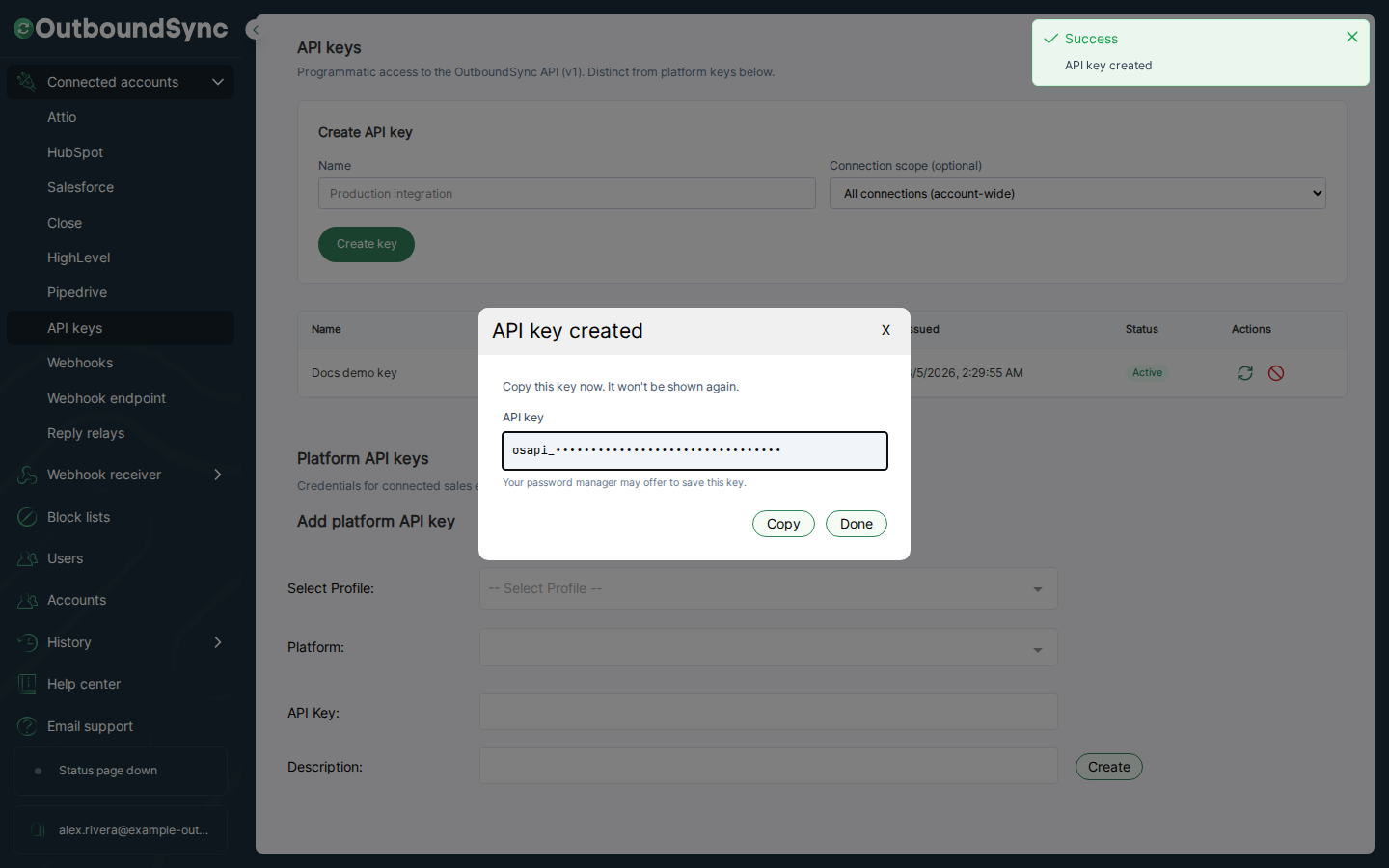Click the Active status badge
The width and height of the screenshot is (1389, 868).
(x=1147, y=373)
